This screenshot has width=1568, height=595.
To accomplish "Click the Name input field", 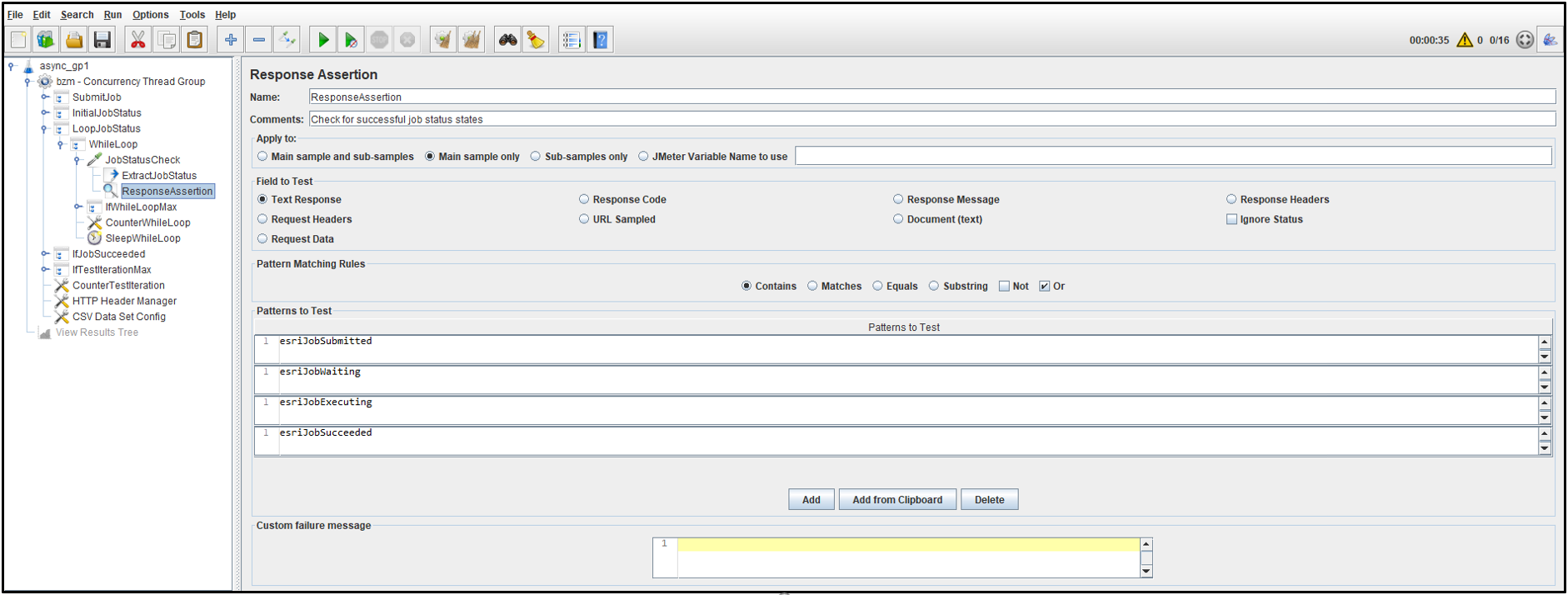I will [931, 97].
